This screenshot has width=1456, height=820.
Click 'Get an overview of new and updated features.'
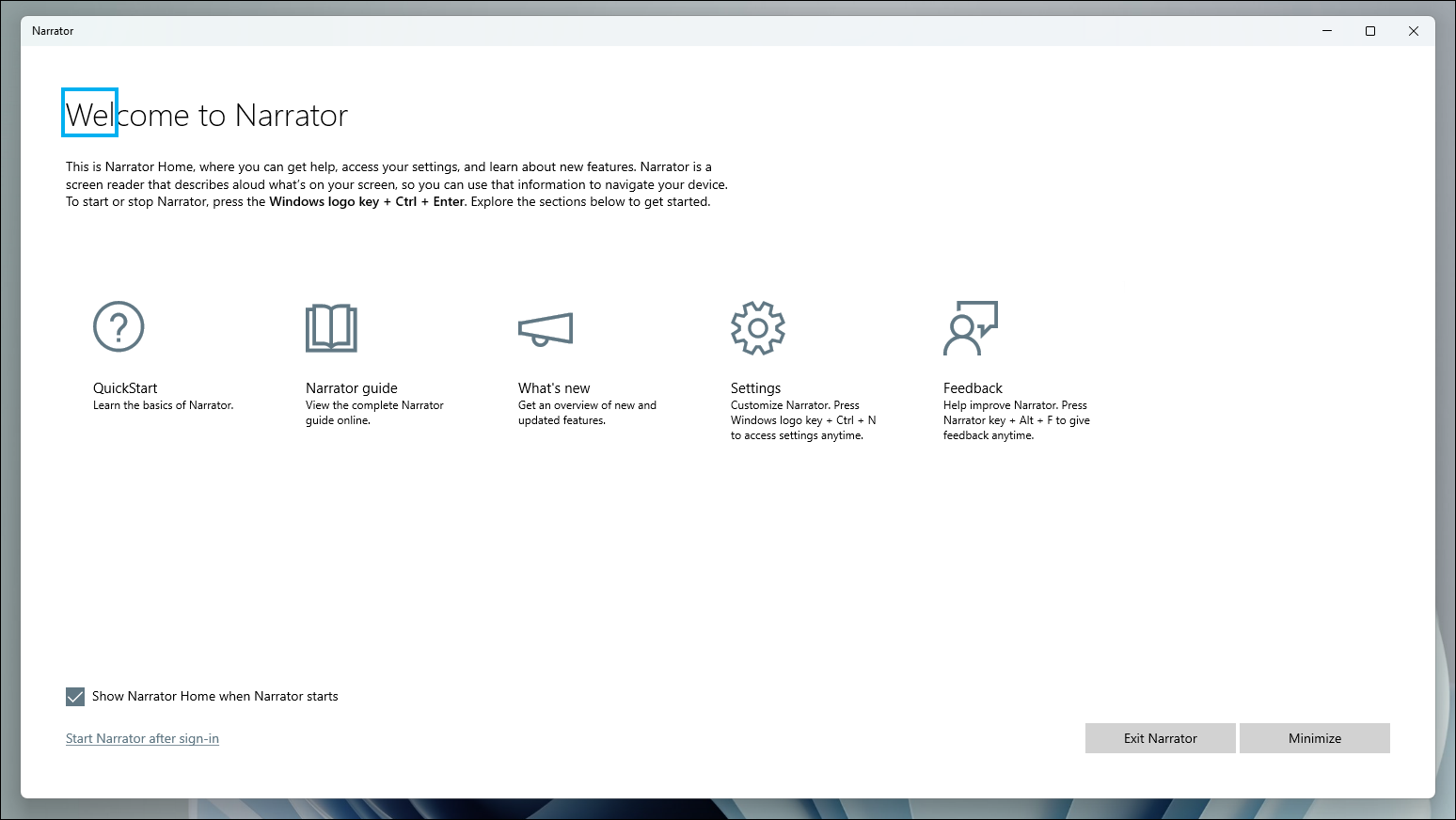click(x=587, y=413)
